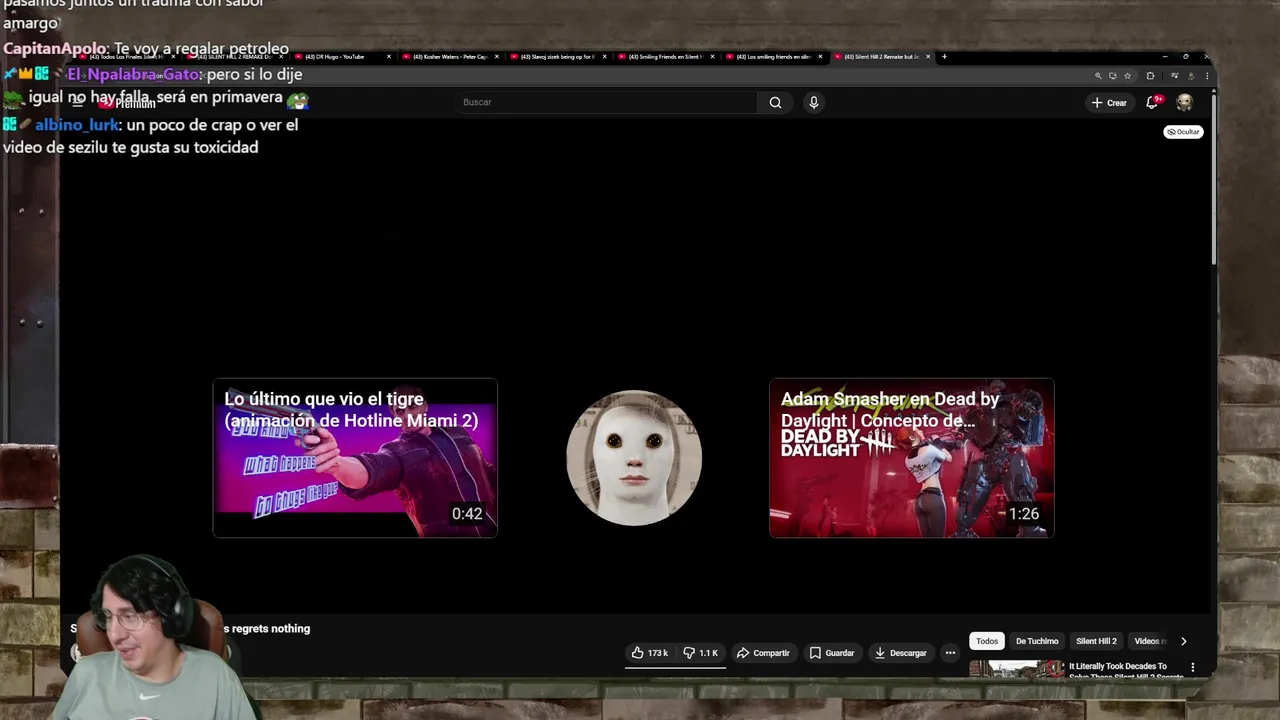Viewport: 1280px width, 720px height.
Task: Click the Crear button
Action: pos(1109,102)
